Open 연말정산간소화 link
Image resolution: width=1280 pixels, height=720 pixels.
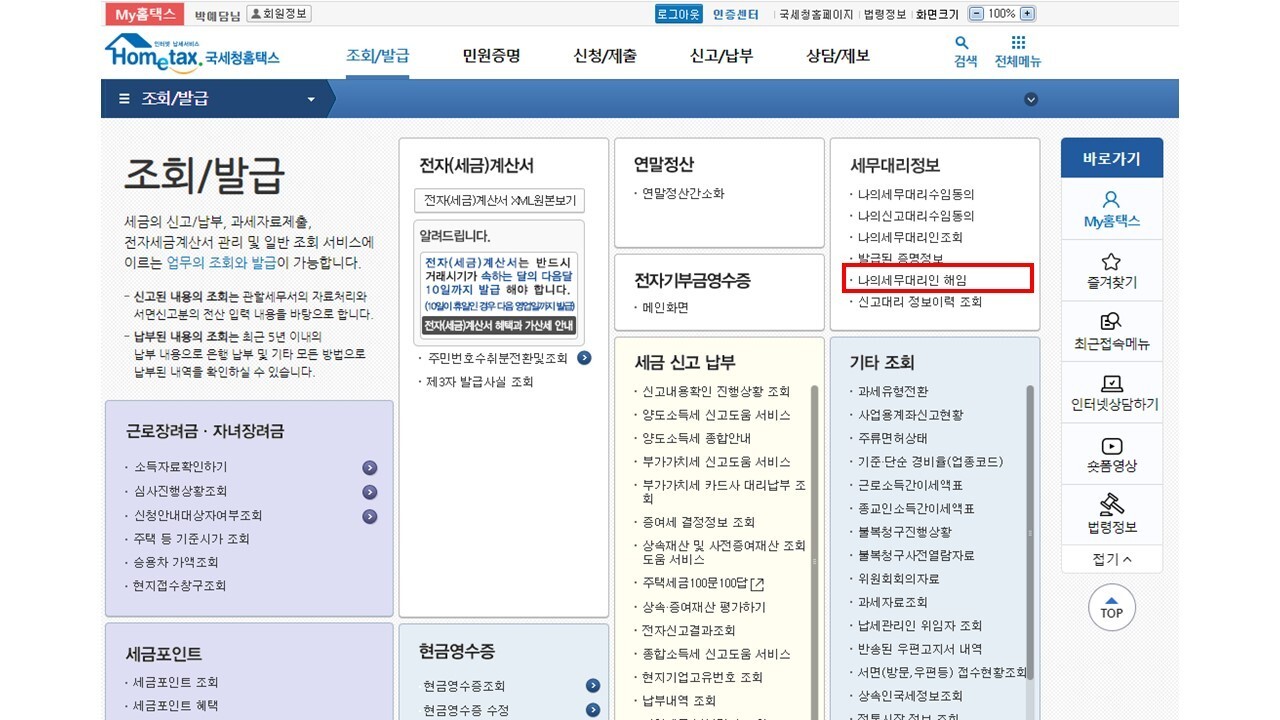(x=683, y=193)
